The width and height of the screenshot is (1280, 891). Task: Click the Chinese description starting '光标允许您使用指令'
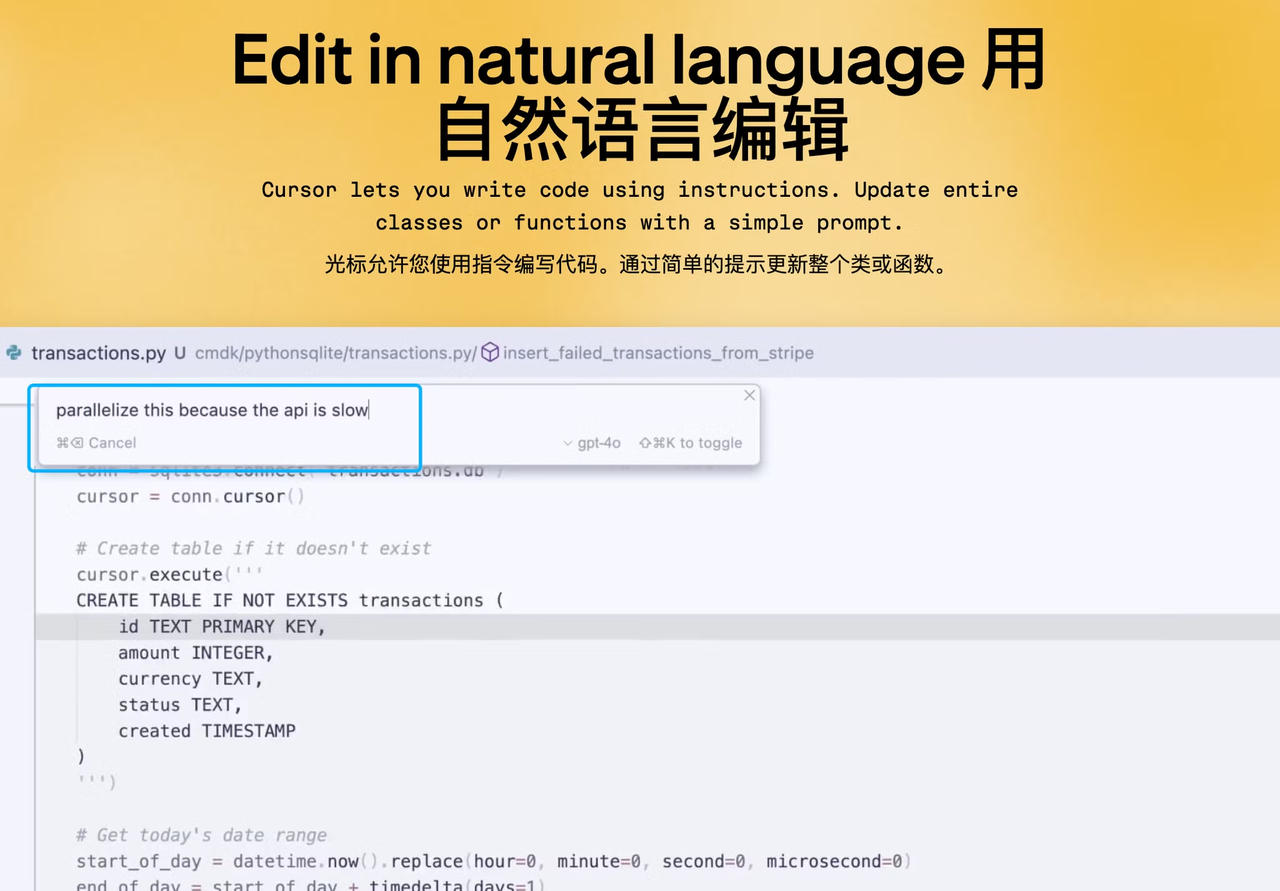point(636,265)
